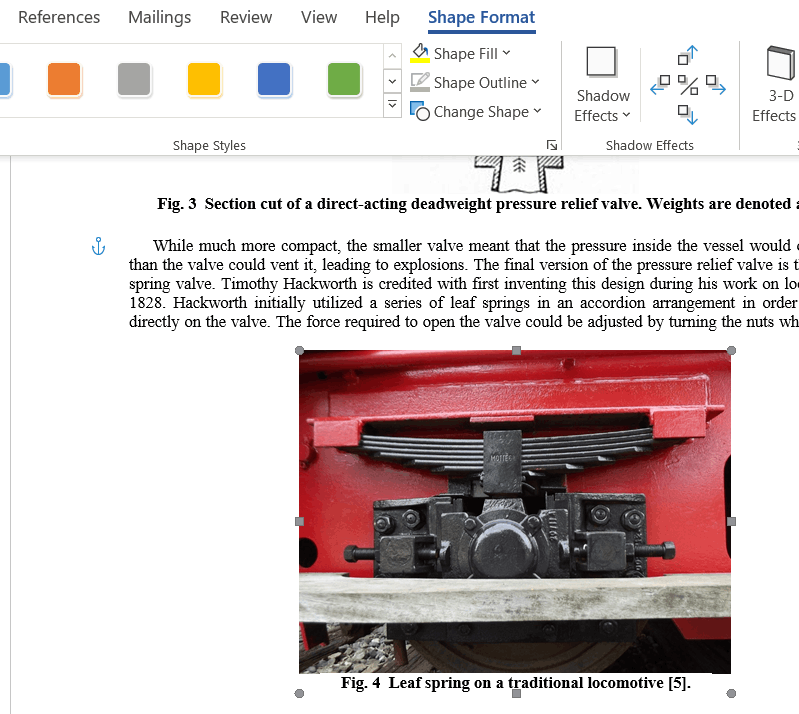
Task: Open the Help tab
Action: click(x=382, y=17)
